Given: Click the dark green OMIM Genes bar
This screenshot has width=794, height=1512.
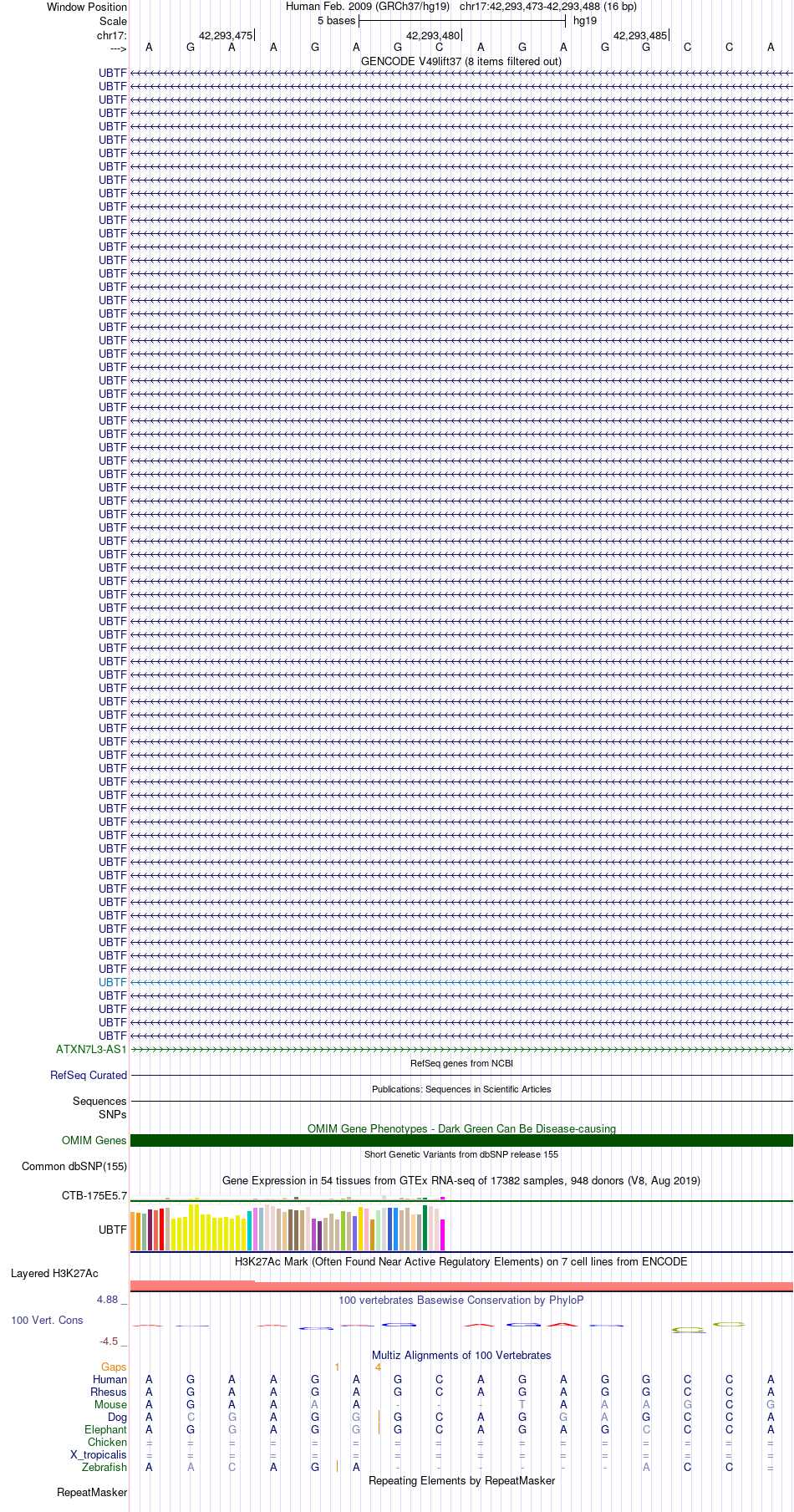Looking at the screenshot, I should tap(461, 1140).
